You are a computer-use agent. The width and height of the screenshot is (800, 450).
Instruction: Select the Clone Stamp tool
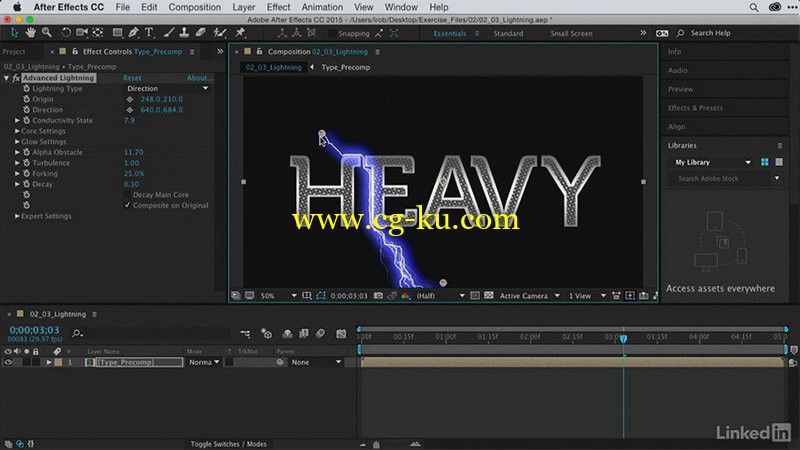[184, 33]
